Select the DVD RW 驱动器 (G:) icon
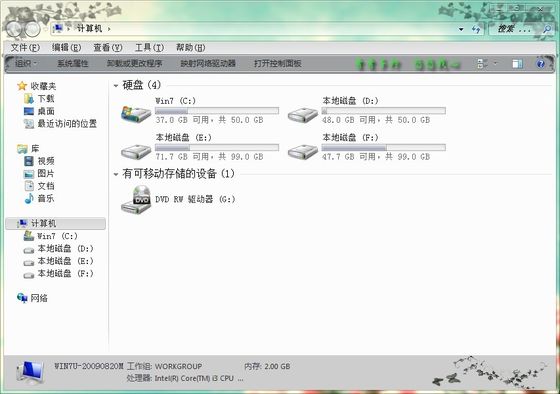This screenshot has width=560, height=394. [136, 200]
